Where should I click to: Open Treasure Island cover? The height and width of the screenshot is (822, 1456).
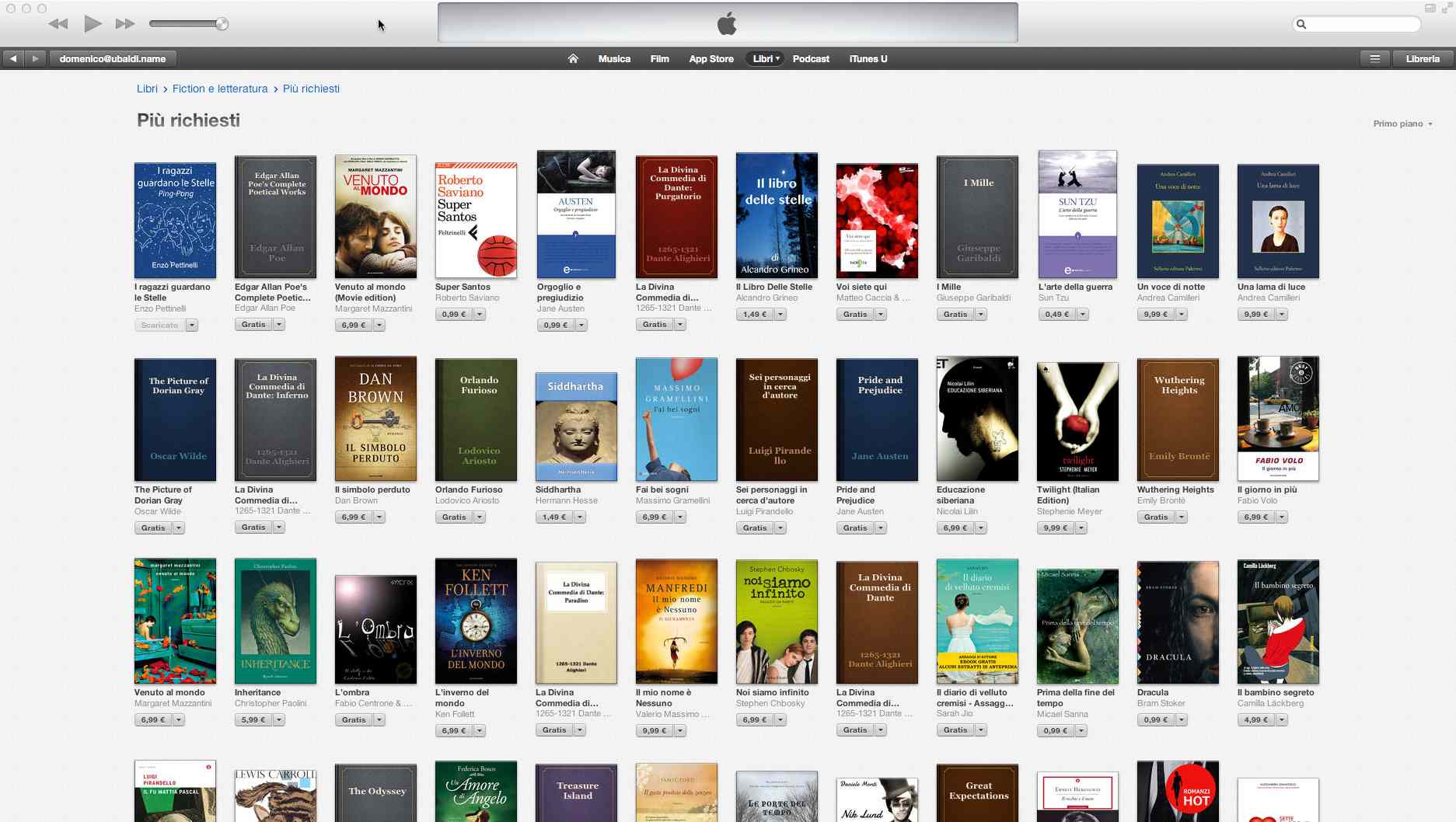coord(576,792)
